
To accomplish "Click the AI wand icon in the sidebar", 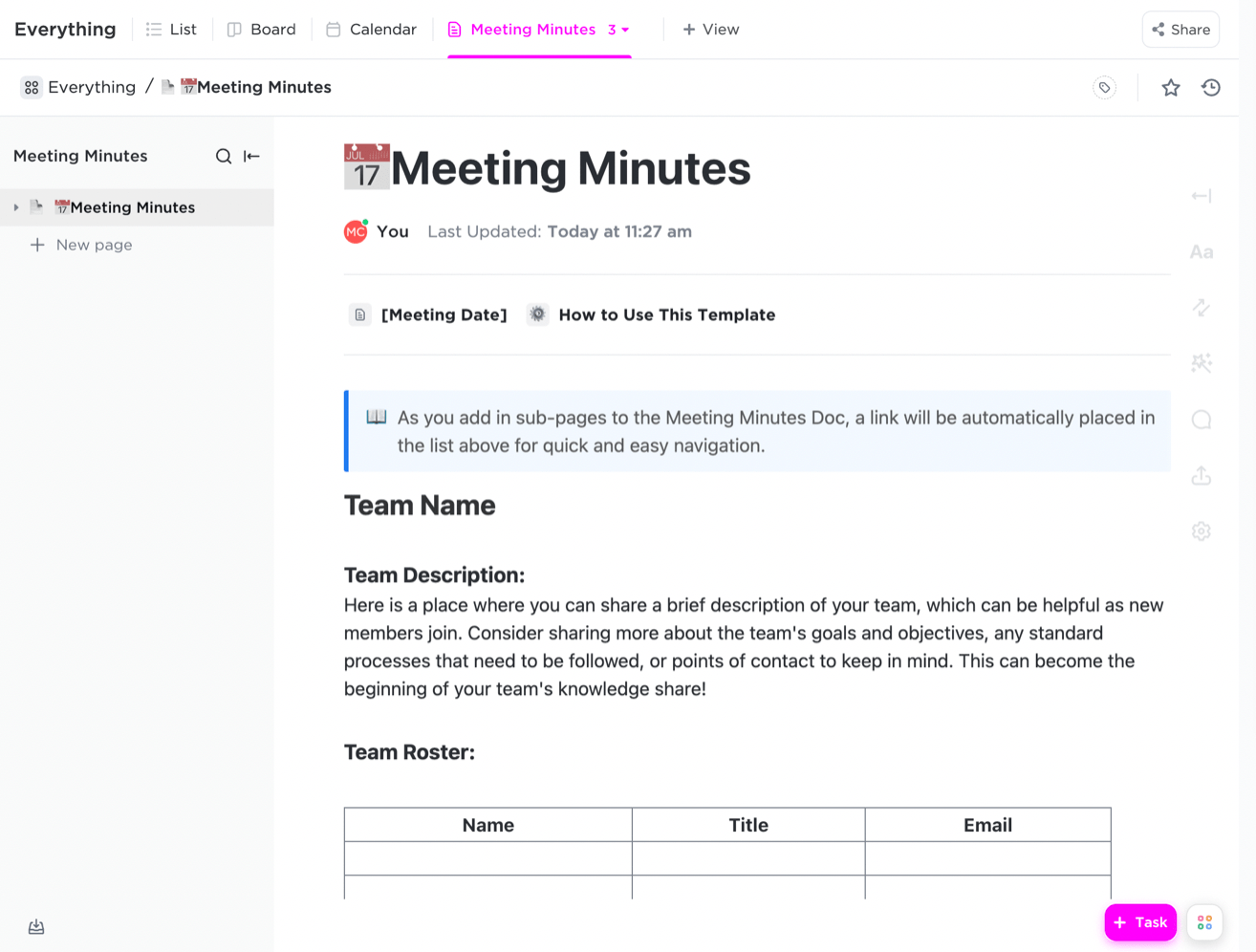I will click(x=1201, y=363).
